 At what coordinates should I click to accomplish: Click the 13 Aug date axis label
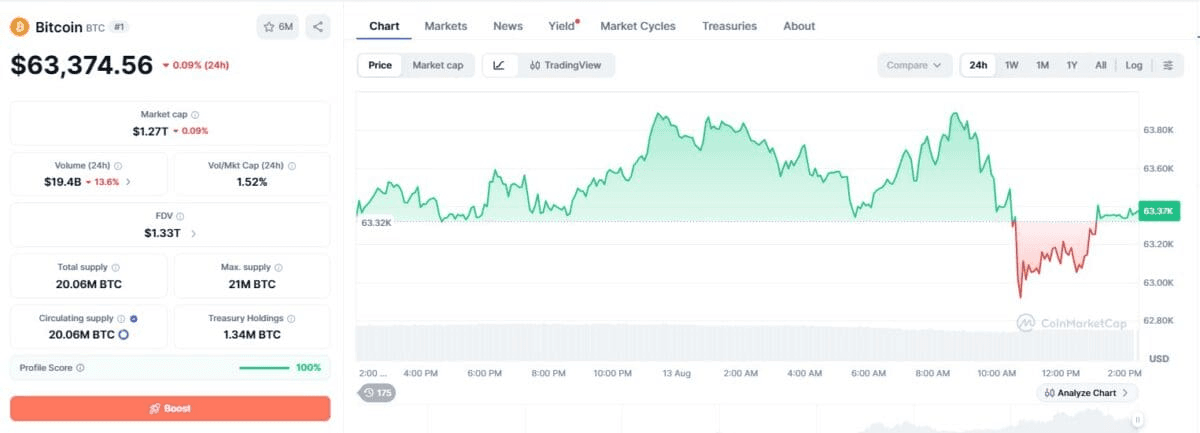coord(676,373)
